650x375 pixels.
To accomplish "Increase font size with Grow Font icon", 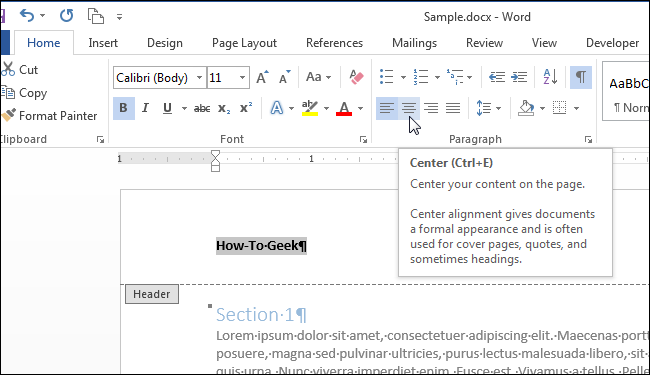I will [262, 77].
